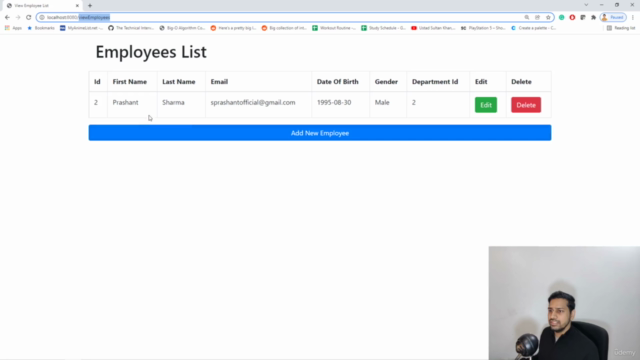Open a new tab with the plus button
This screenshot has height=360, width=640.
click(90, 6)
